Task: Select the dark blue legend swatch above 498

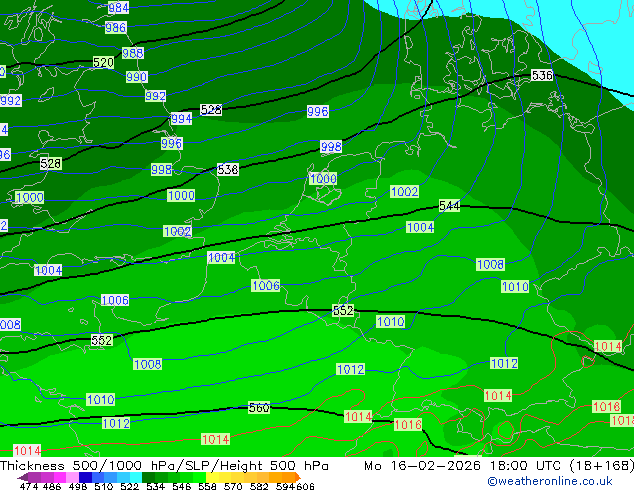Action: pyautogui.click(x=85, y=477)
